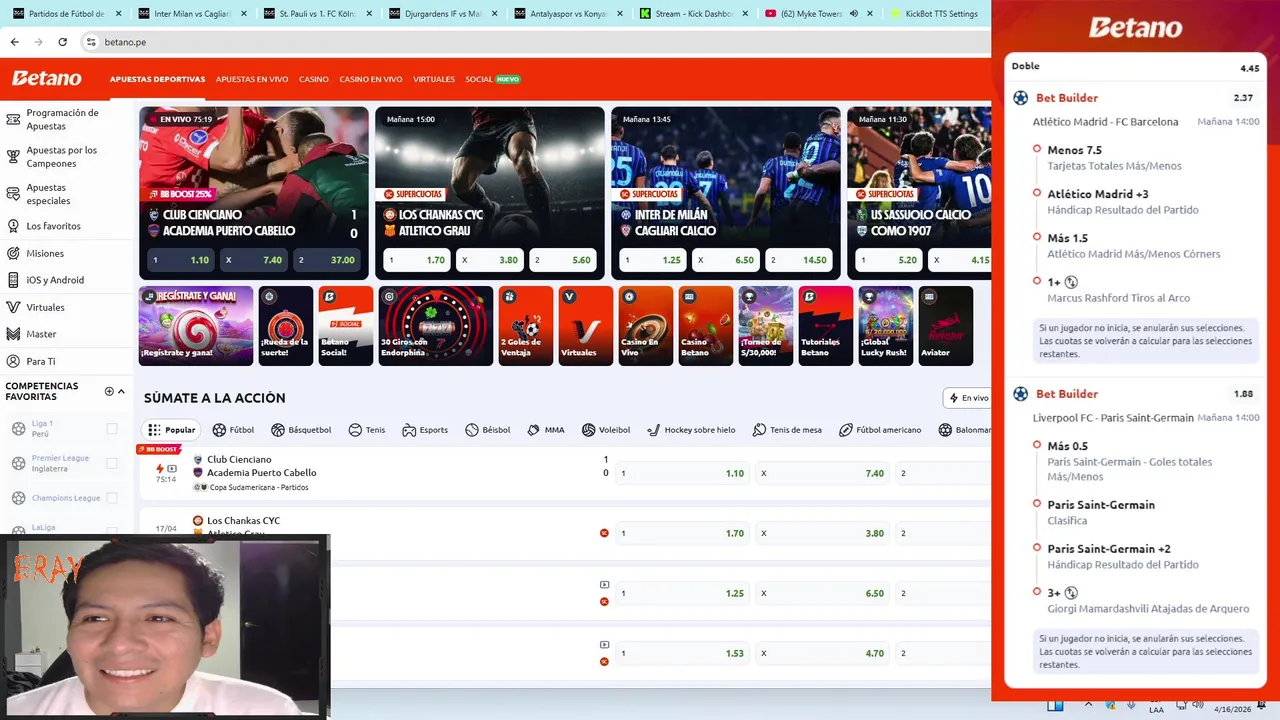Toggle the En vivo filter button
The width and height of the screenshot is (1280, 720).
[x=968, y=398]
